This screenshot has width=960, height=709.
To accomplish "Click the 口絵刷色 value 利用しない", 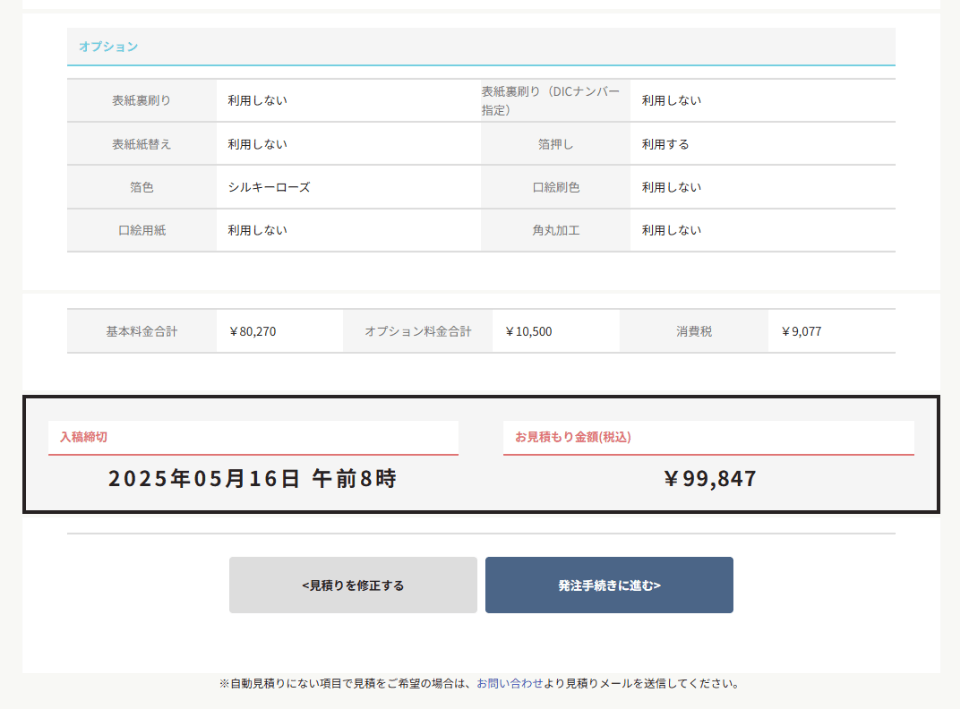I will pos(671,187).
